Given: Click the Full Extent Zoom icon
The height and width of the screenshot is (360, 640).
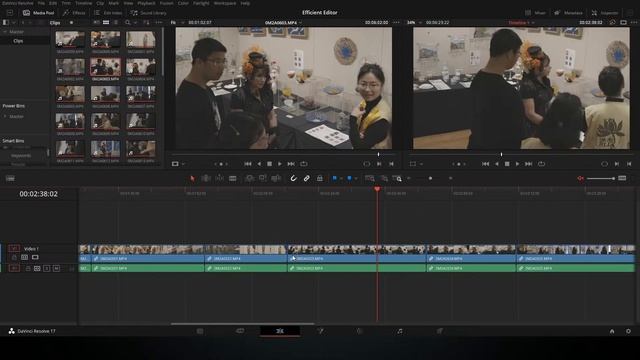Looking at the screenshot, I should [370, 178].
